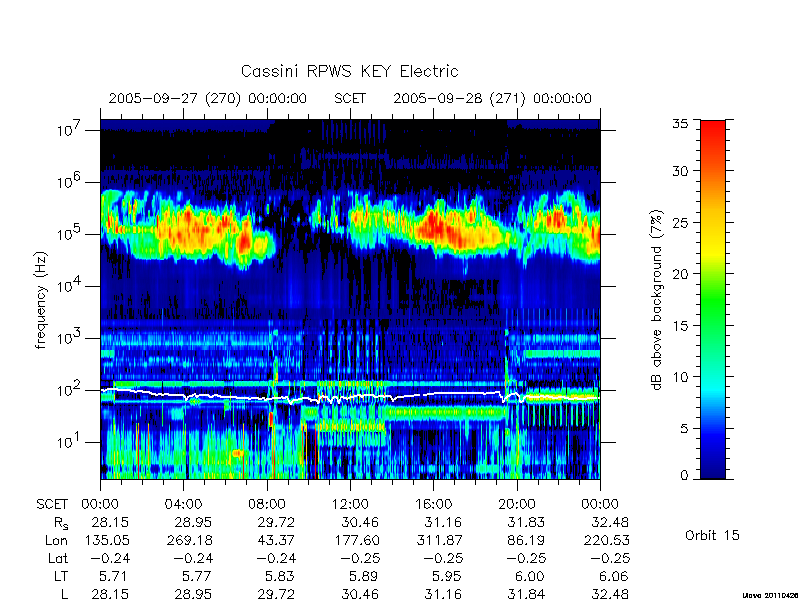Click the Rs row header label
Screen dimensions: 800x600
tap(61, 523)
